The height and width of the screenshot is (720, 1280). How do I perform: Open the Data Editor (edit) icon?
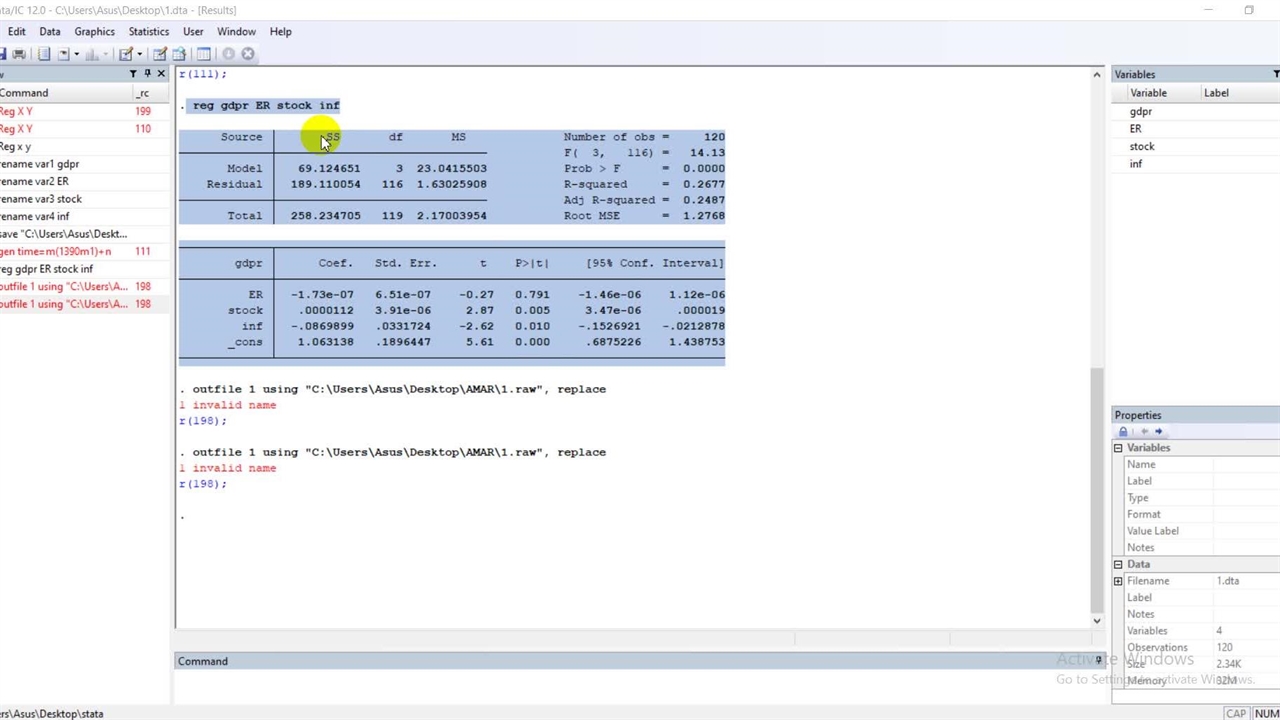[160, 54]
